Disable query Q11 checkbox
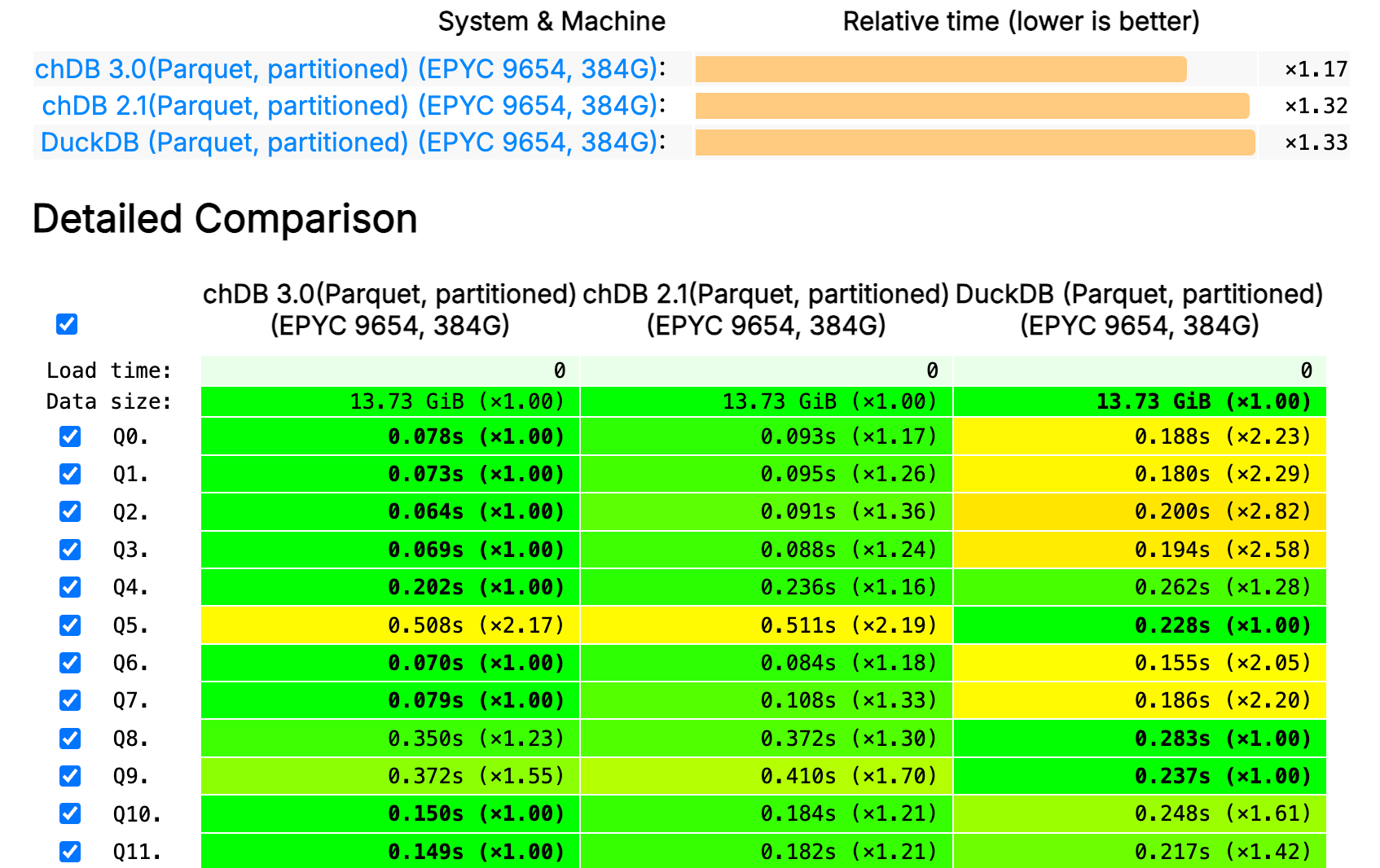 (x=70, y=852)
